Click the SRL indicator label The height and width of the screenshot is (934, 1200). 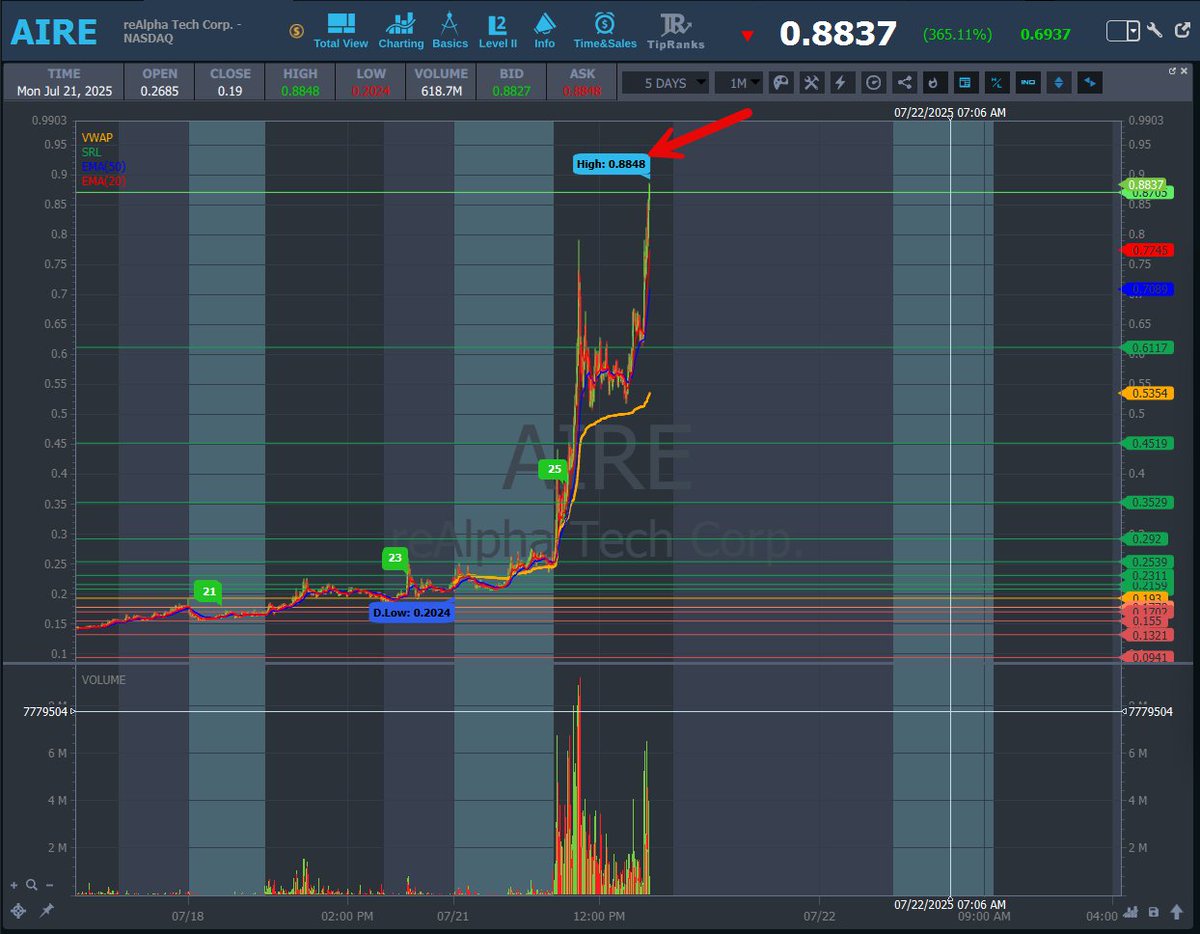[x=91, y=151]
